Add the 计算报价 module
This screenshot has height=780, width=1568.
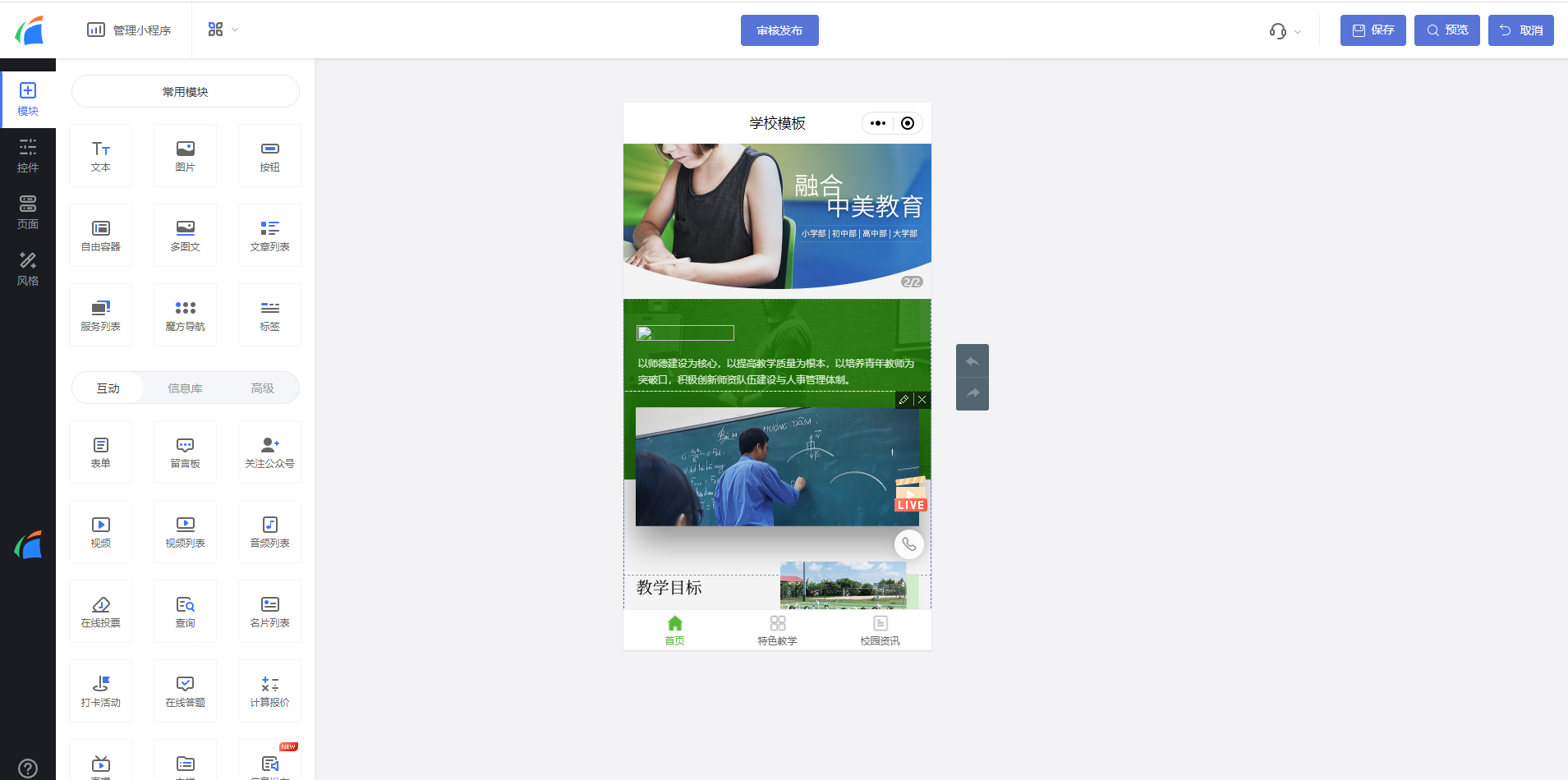coord(270,691)
